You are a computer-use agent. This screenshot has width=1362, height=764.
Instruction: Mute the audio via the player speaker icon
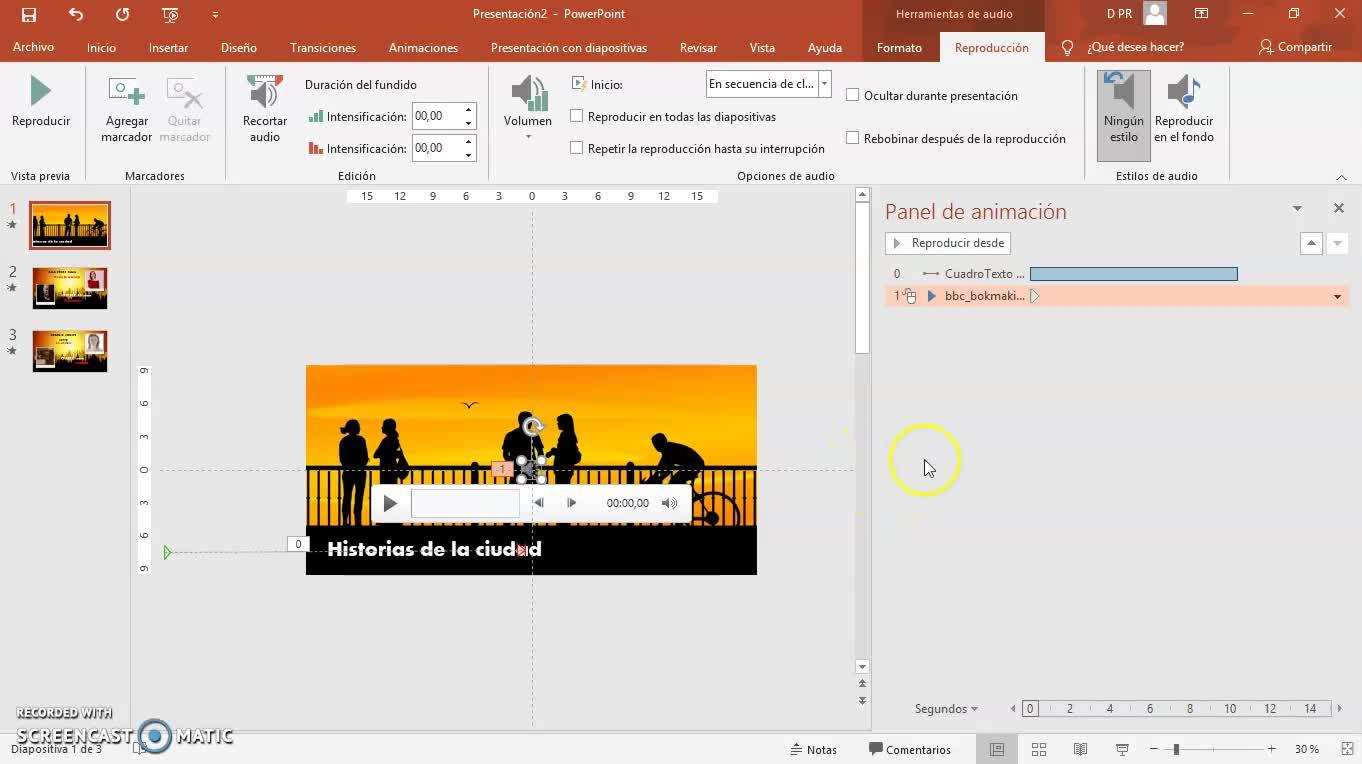click(669, 503)
